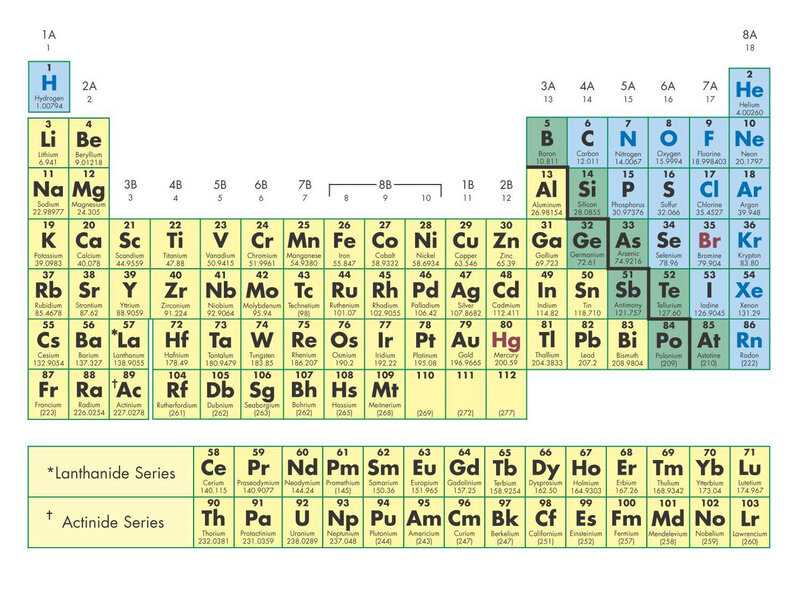Select the Lithium (Li) cell
This screenshot has height=600, width=800.
pos(48,143)
